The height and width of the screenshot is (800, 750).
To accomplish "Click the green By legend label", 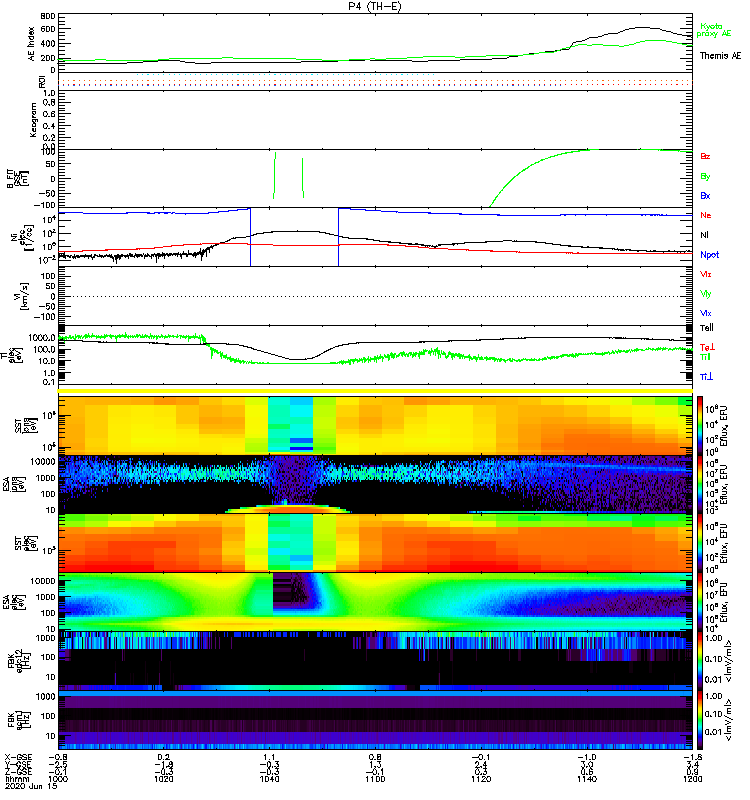I will (x=705, y=177).
